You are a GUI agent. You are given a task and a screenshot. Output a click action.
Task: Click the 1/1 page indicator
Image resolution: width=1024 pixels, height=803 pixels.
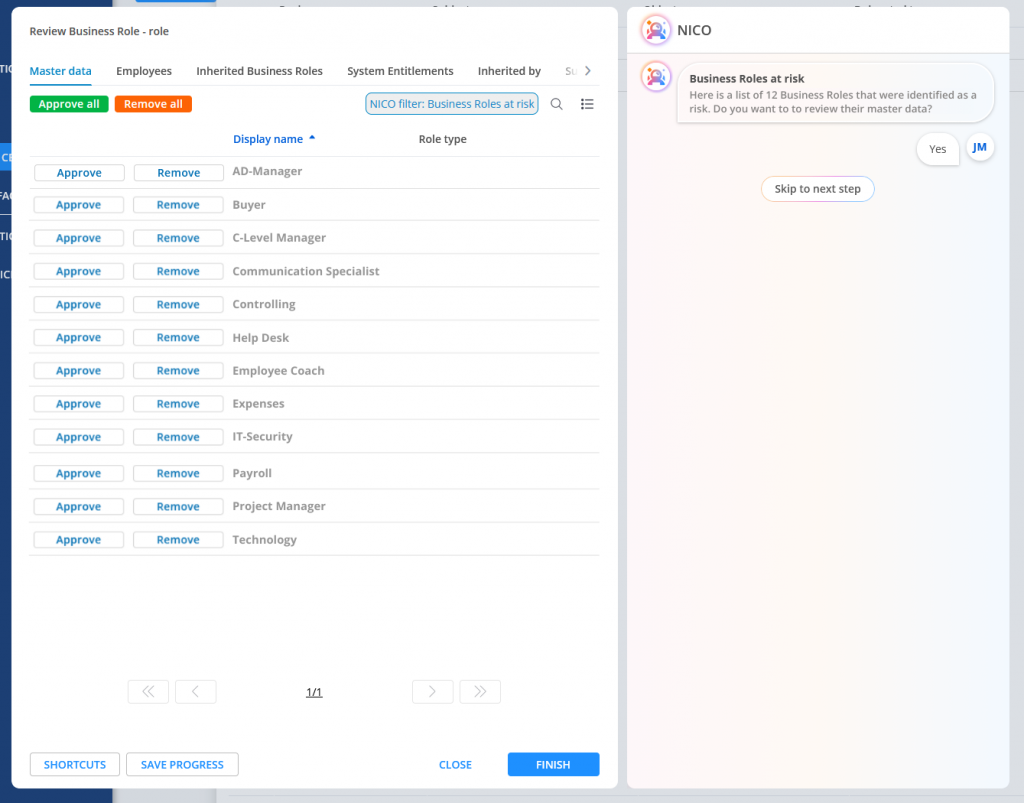click(314, 692)
